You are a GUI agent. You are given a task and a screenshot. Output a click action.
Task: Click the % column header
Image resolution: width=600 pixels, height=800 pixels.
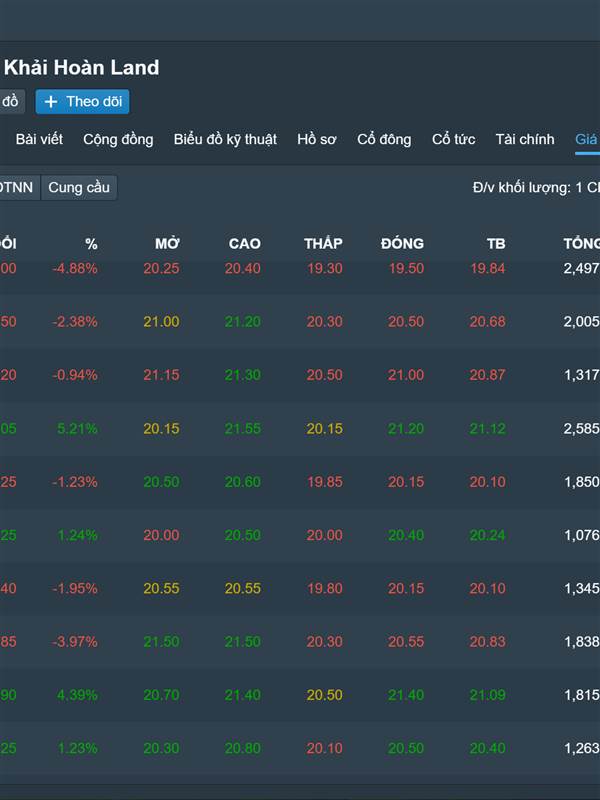pos(91,244)
